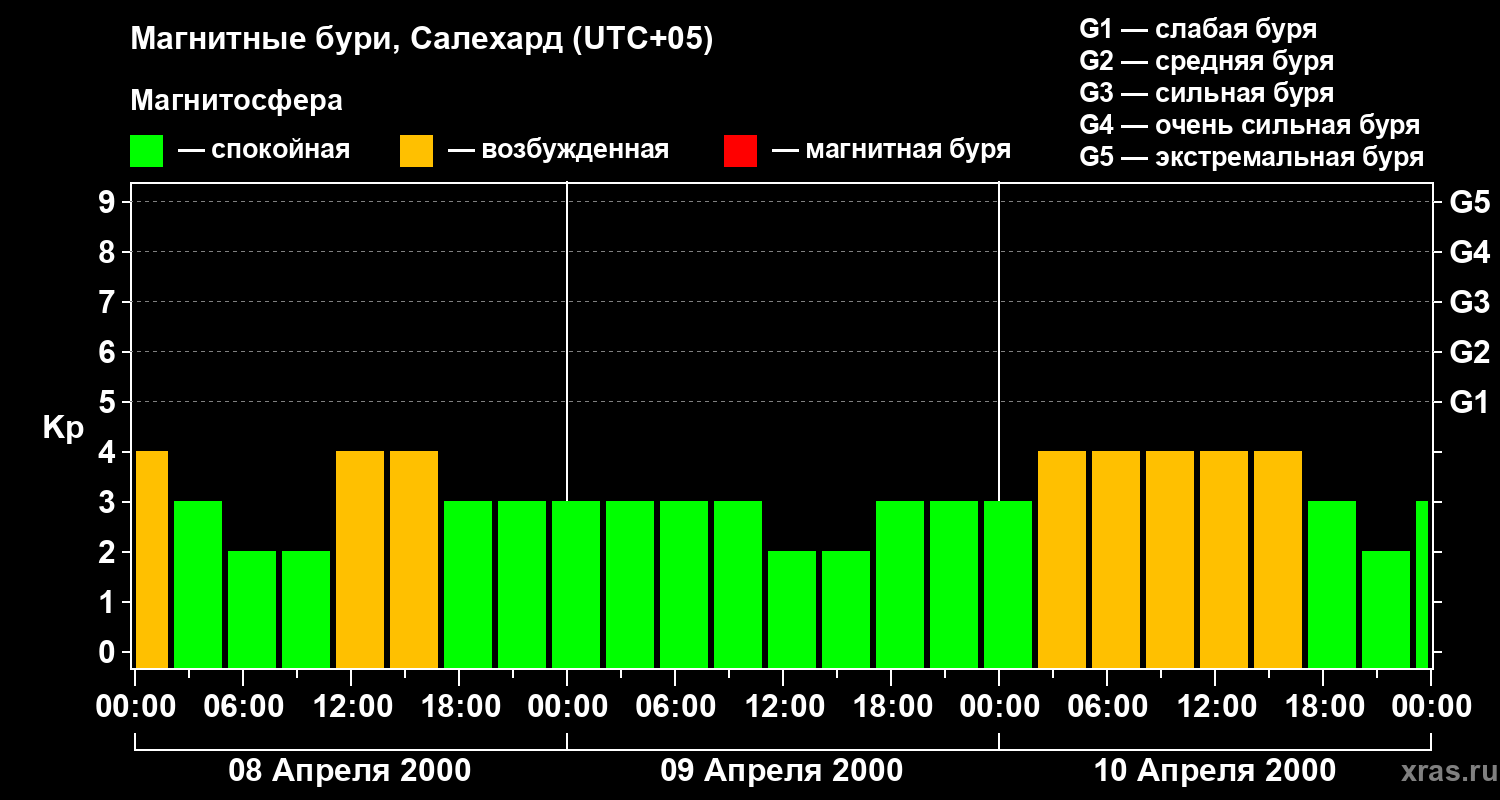Image resolution: width=1500 pixels, height=800 pixels.
Task: Click the red 'магнитная буря' legend swatch
Action: point(740,151)
